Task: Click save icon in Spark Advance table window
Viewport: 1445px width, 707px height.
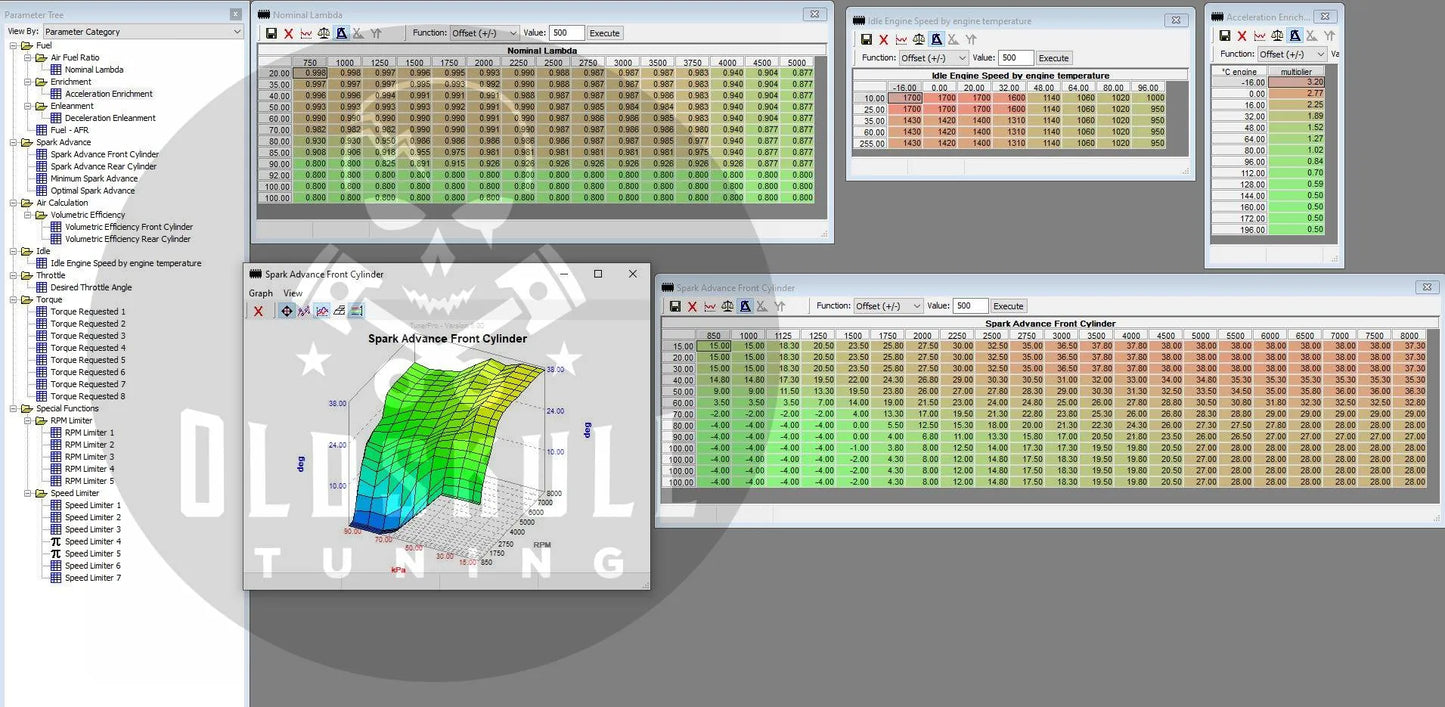Action: coord(675,306)
